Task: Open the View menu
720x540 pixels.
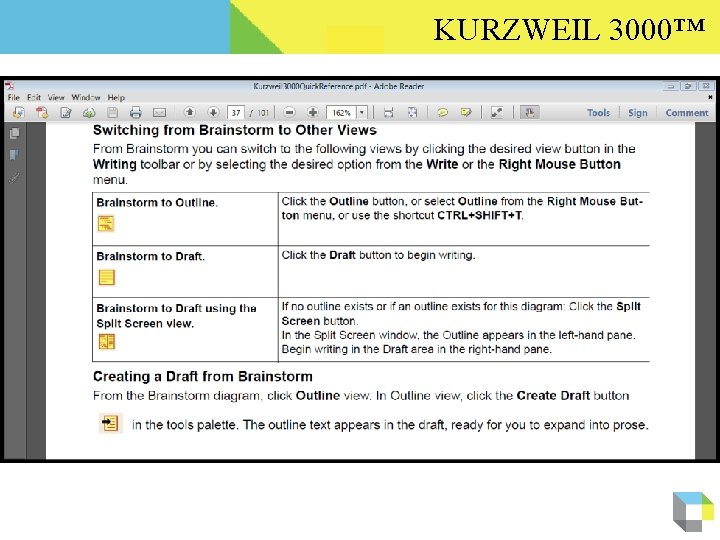Action: pos(56,97)
